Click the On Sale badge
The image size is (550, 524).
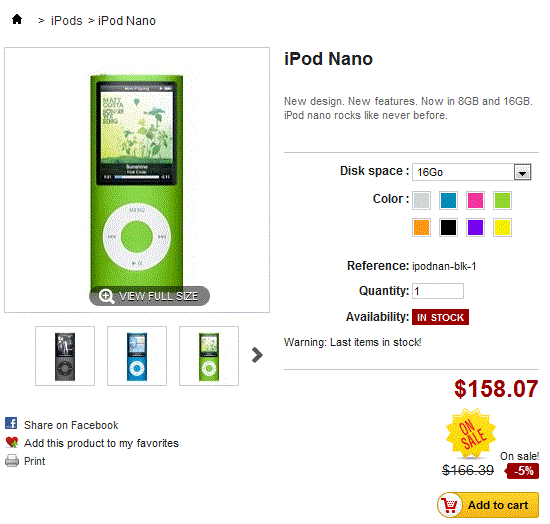click(x=471, y=434)
